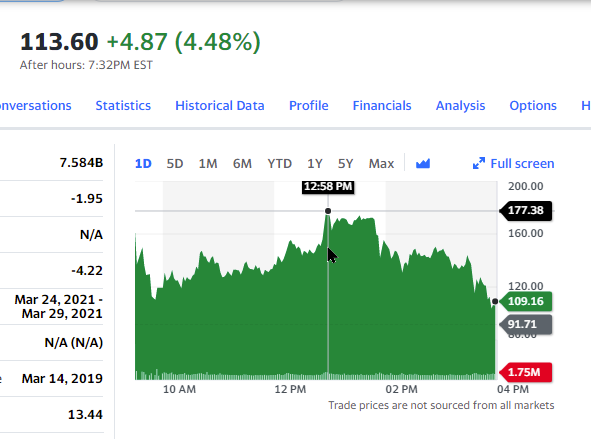Click the Full screen link
591x439 pixels.
[522, 164]
